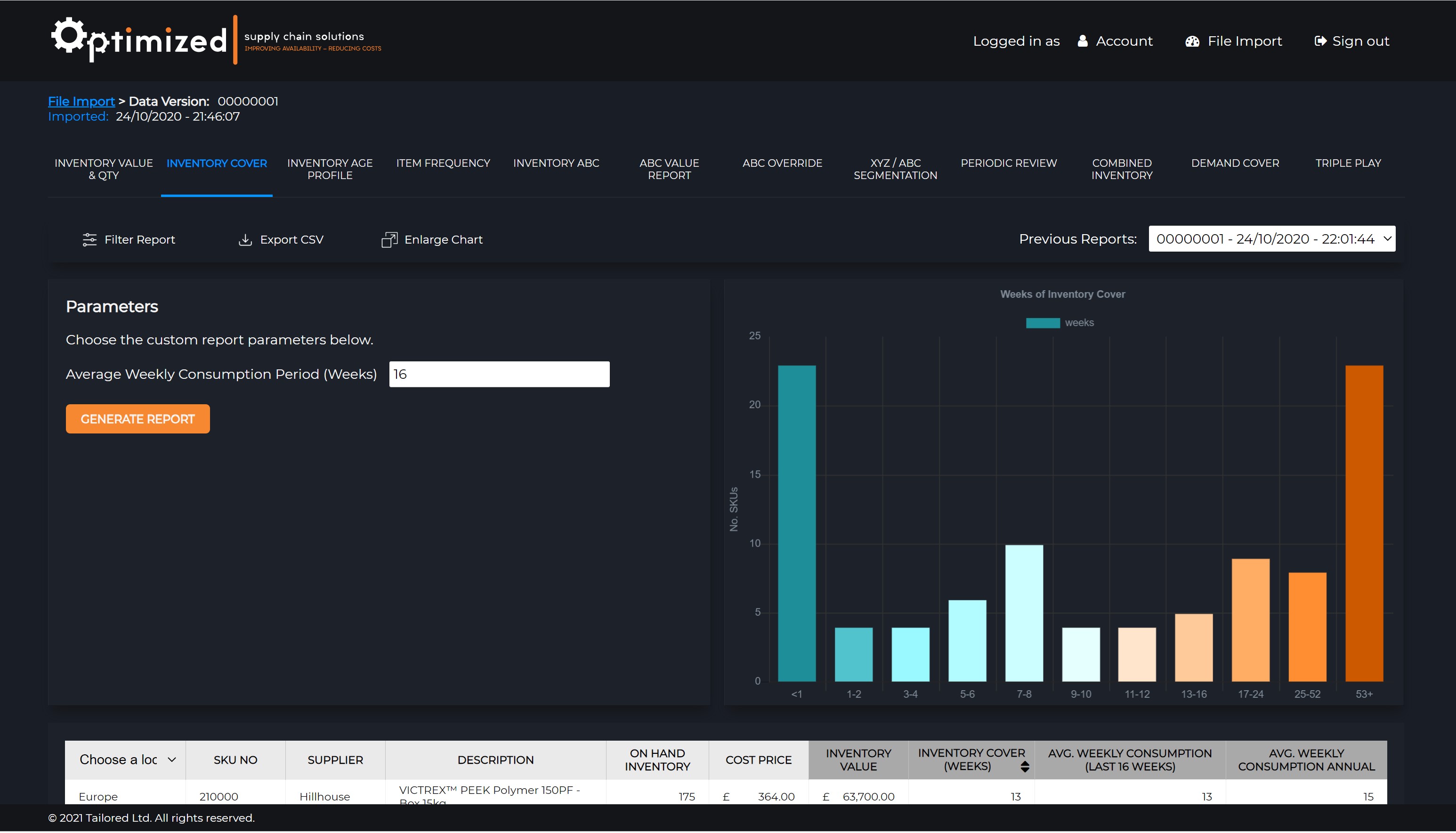Select the XYZ / ABC Segmentation tab
This screenshot has width=1456, height=833.
pos(895,169)
